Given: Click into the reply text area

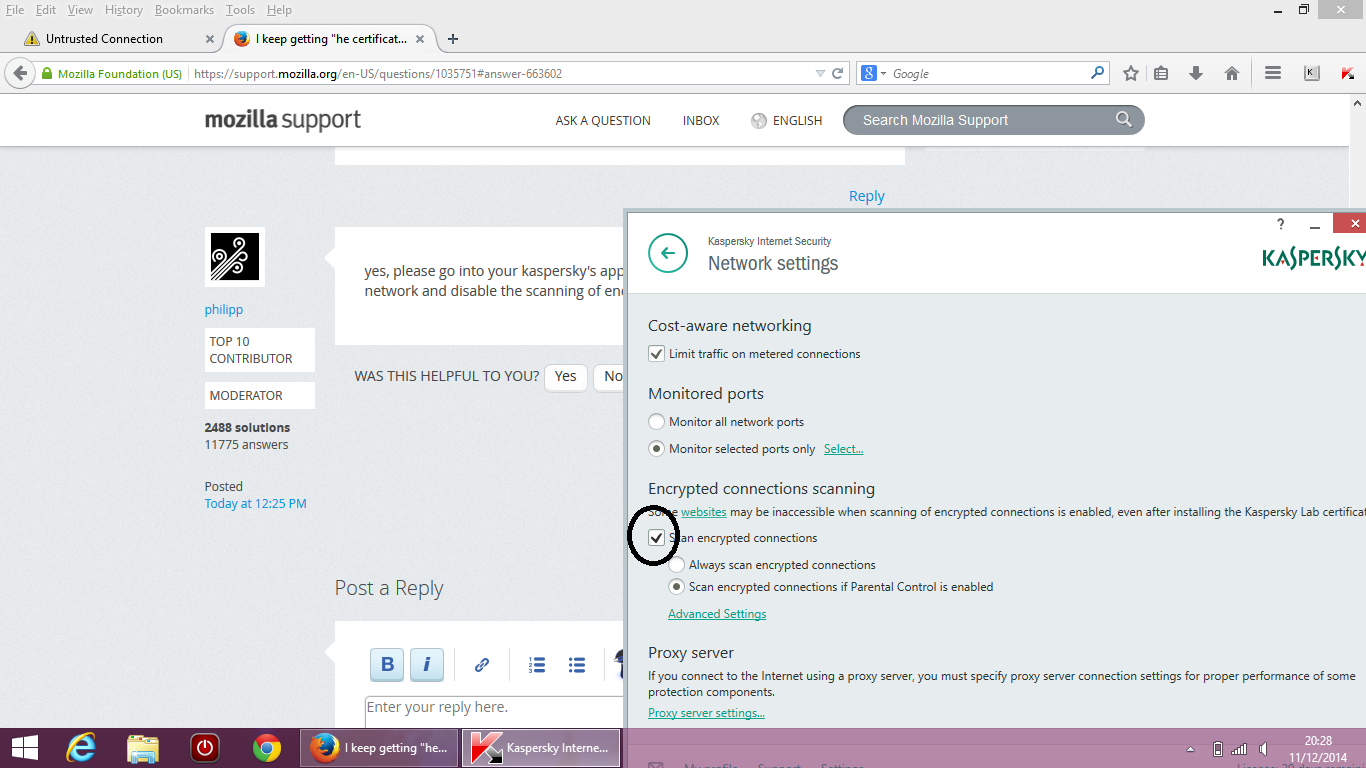Looking at the screenshot, I should click(x=495, y=710).
